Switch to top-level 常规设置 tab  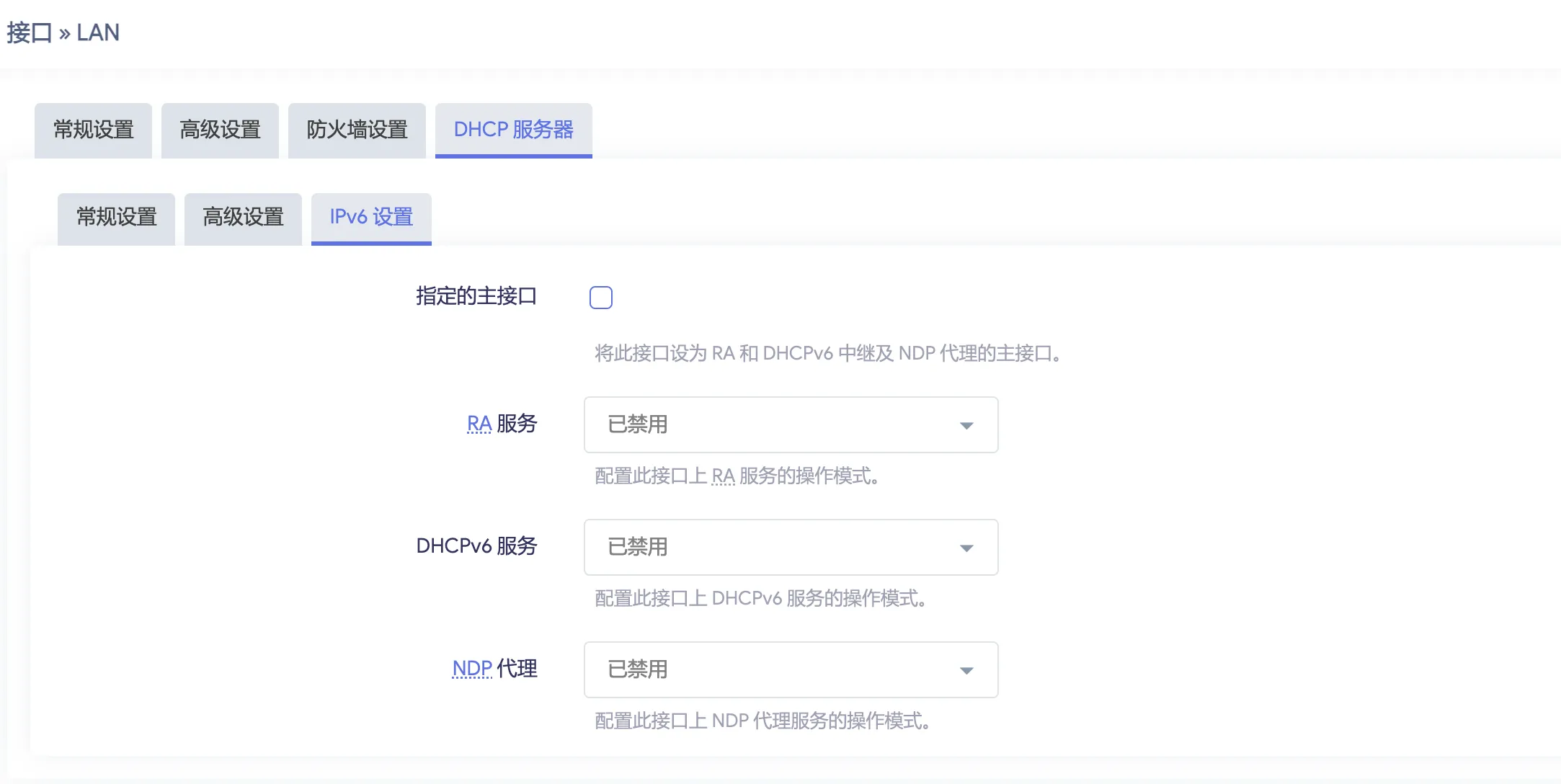coord(93,130)
